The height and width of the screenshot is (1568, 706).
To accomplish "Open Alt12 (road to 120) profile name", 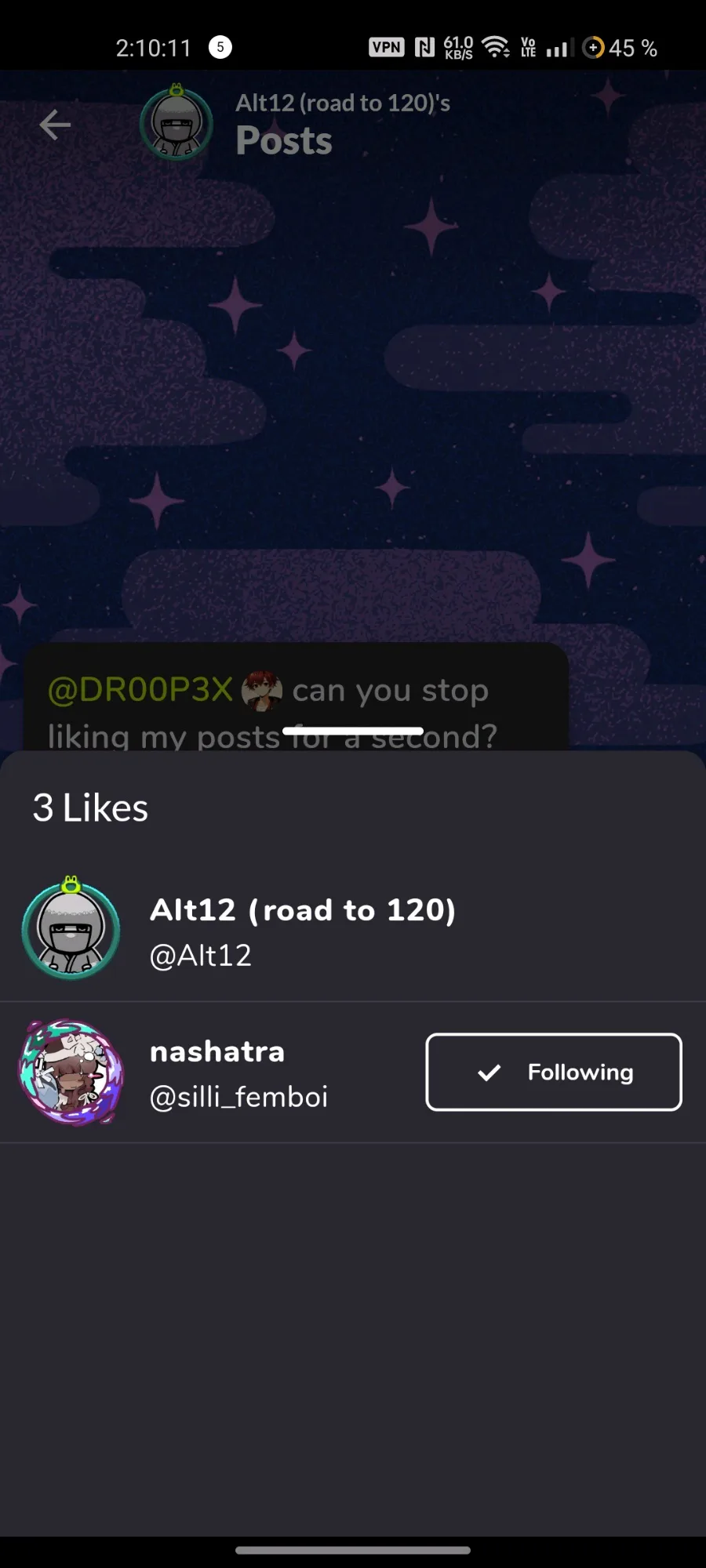I will point(303,910).
